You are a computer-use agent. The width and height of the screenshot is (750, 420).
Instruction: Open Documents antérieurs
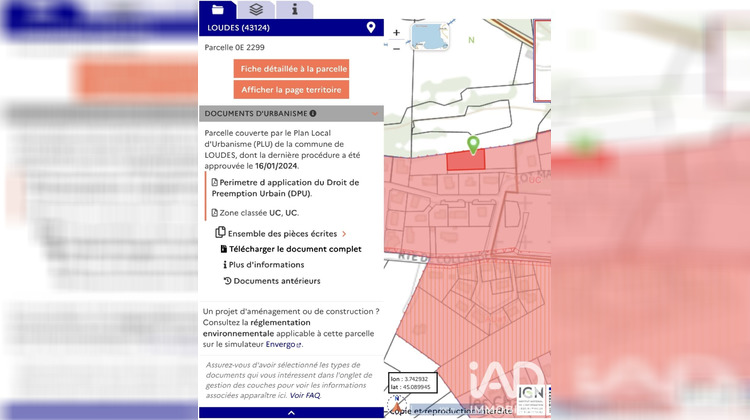point(272,281)
